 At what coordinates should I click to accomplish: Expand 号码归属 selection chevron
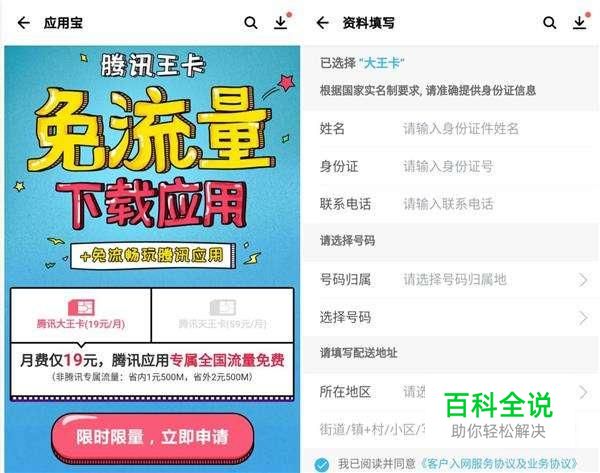[583, 280]
